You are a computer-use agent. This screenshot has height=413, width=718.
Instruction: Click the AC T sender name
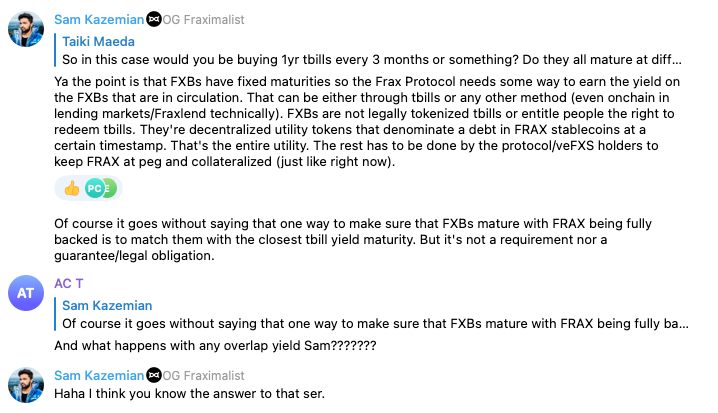tap(69, 283)
